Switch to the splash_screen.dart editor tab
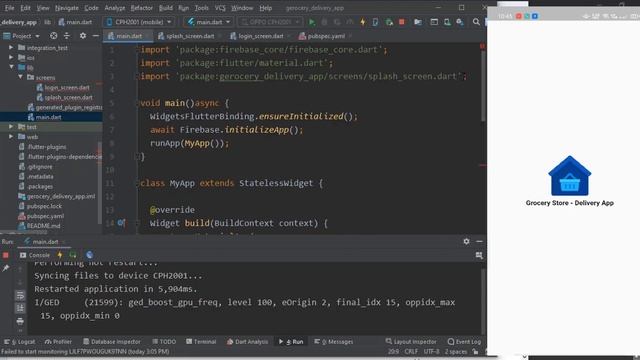Screen dimensions: 640x360 [190, 36]
